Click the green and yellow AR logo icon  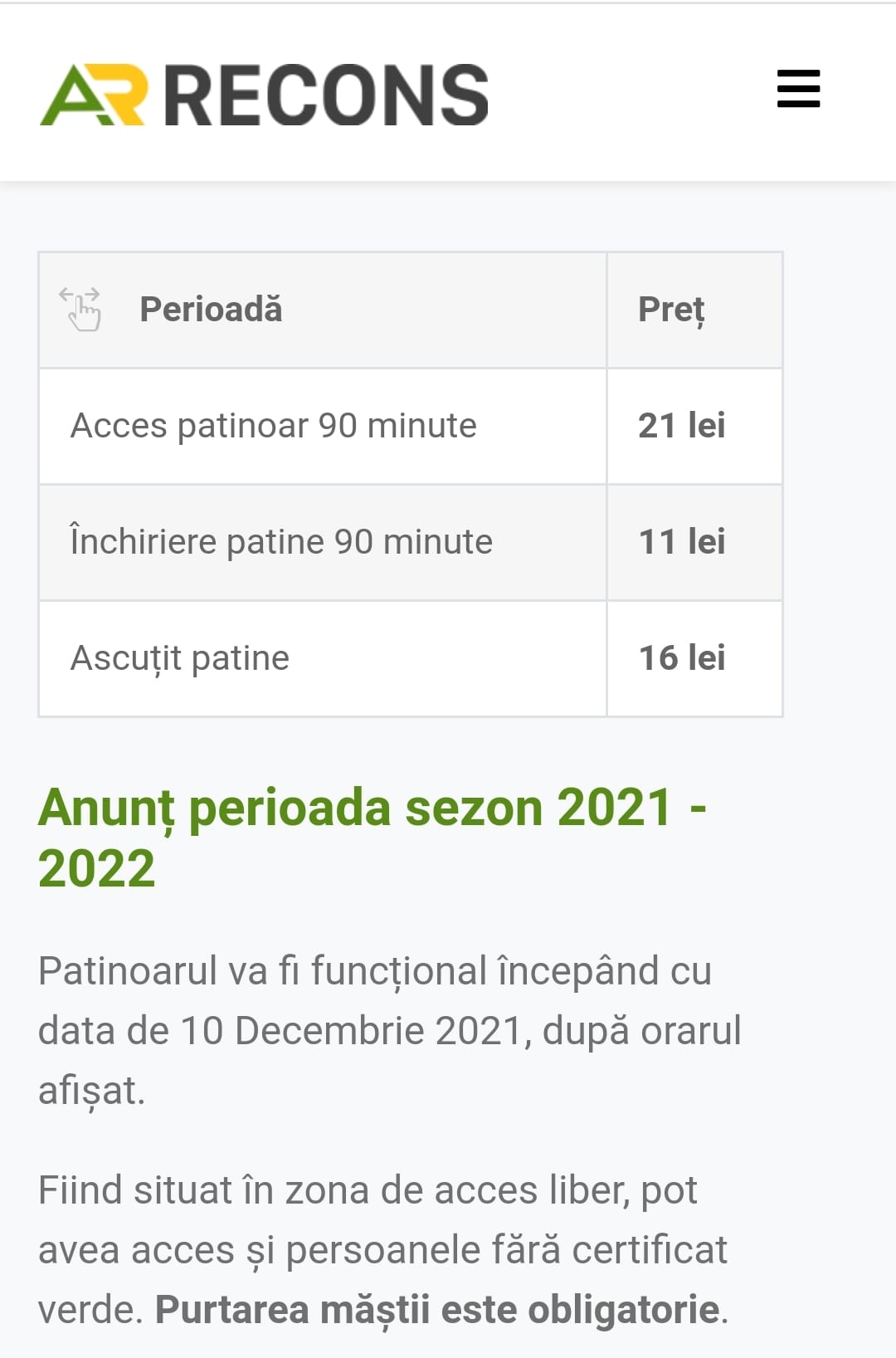tap(94, 95)
